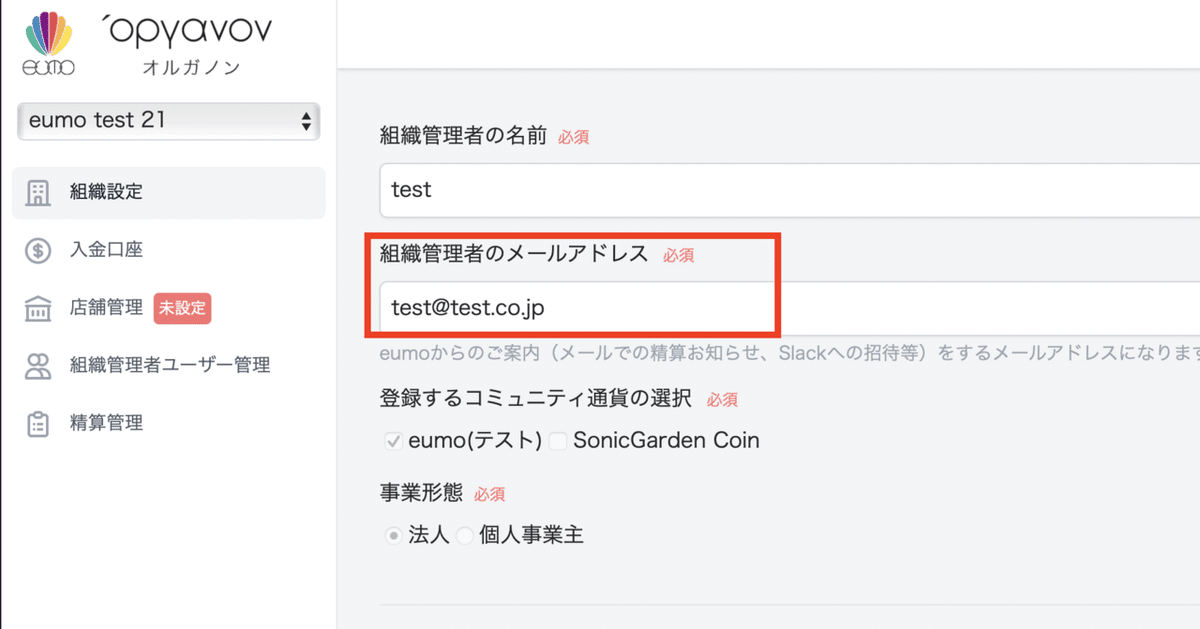Click the 組織管理者のメールアドレス label
1200x629 pixels.
click(514, 254)
